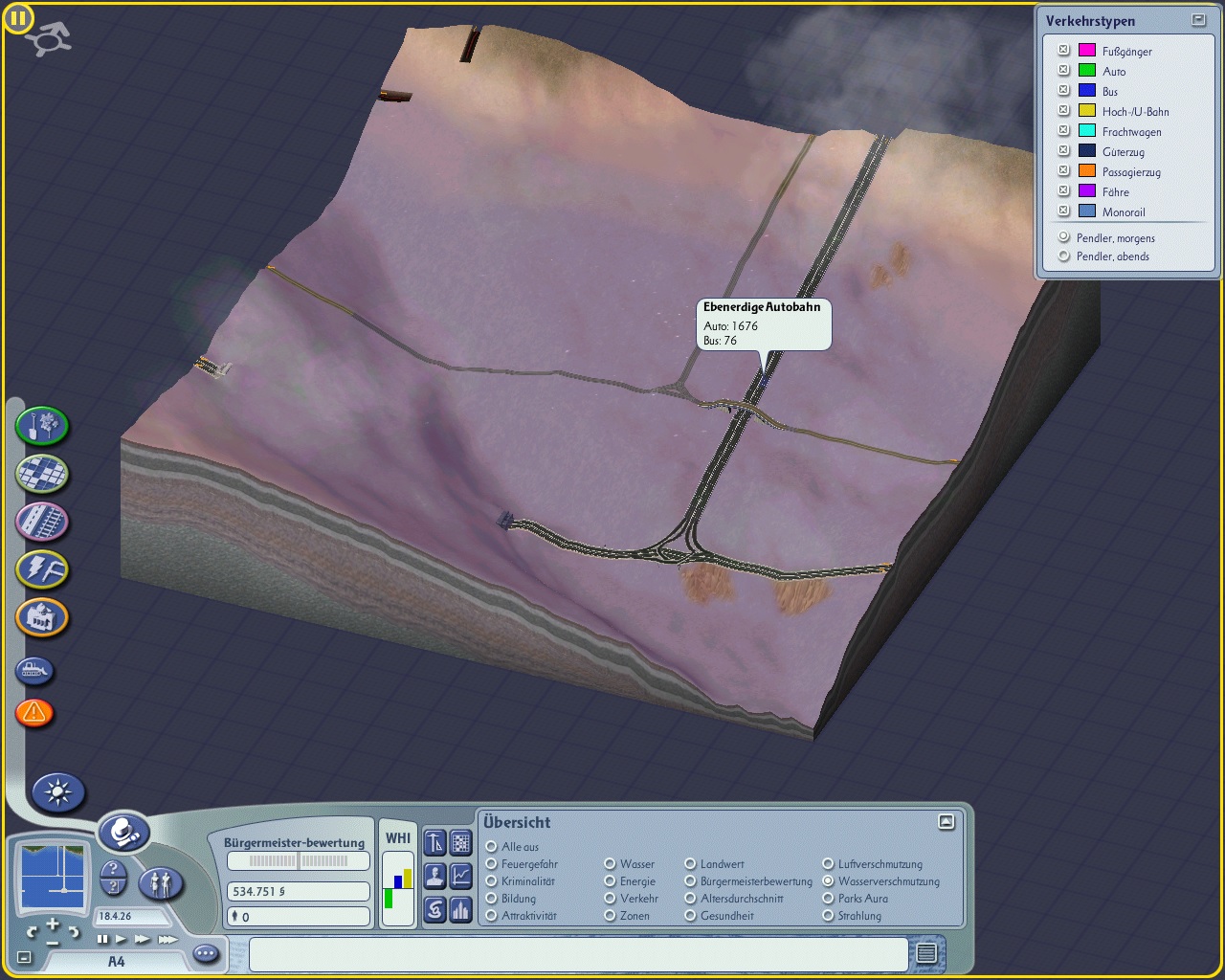Open the options ellipsis button
1225x980 pixels.
click(206, 953)
